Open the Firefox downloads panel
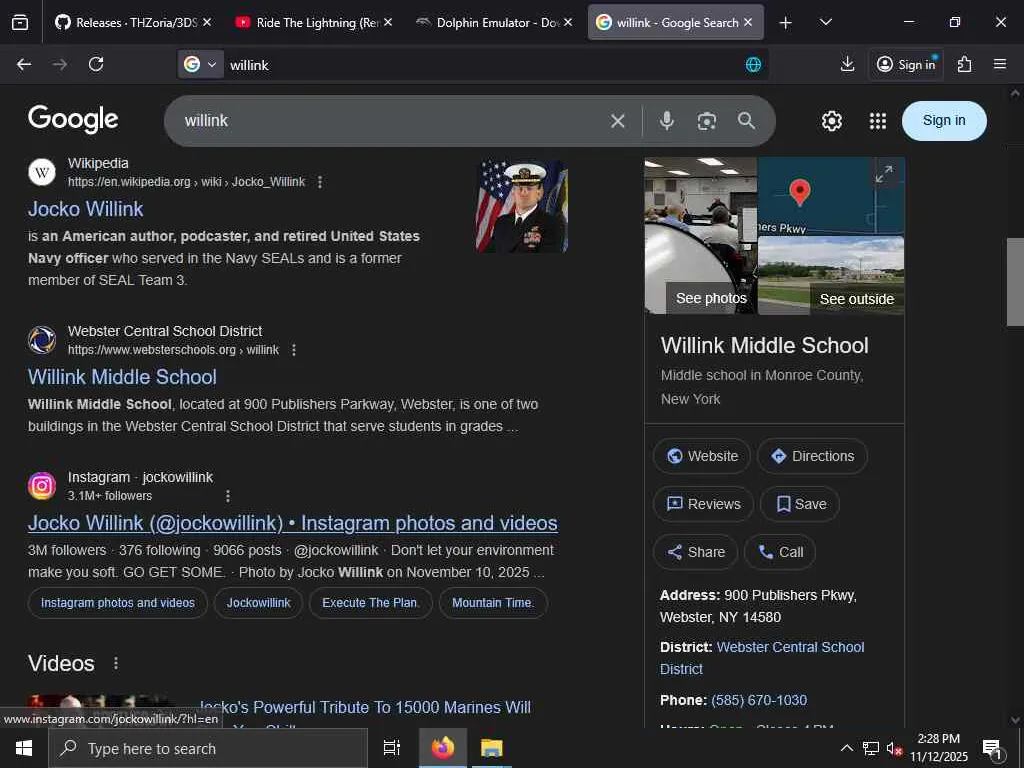The image size is (1024, 768). pyautogui.click(x=847, y=64)
